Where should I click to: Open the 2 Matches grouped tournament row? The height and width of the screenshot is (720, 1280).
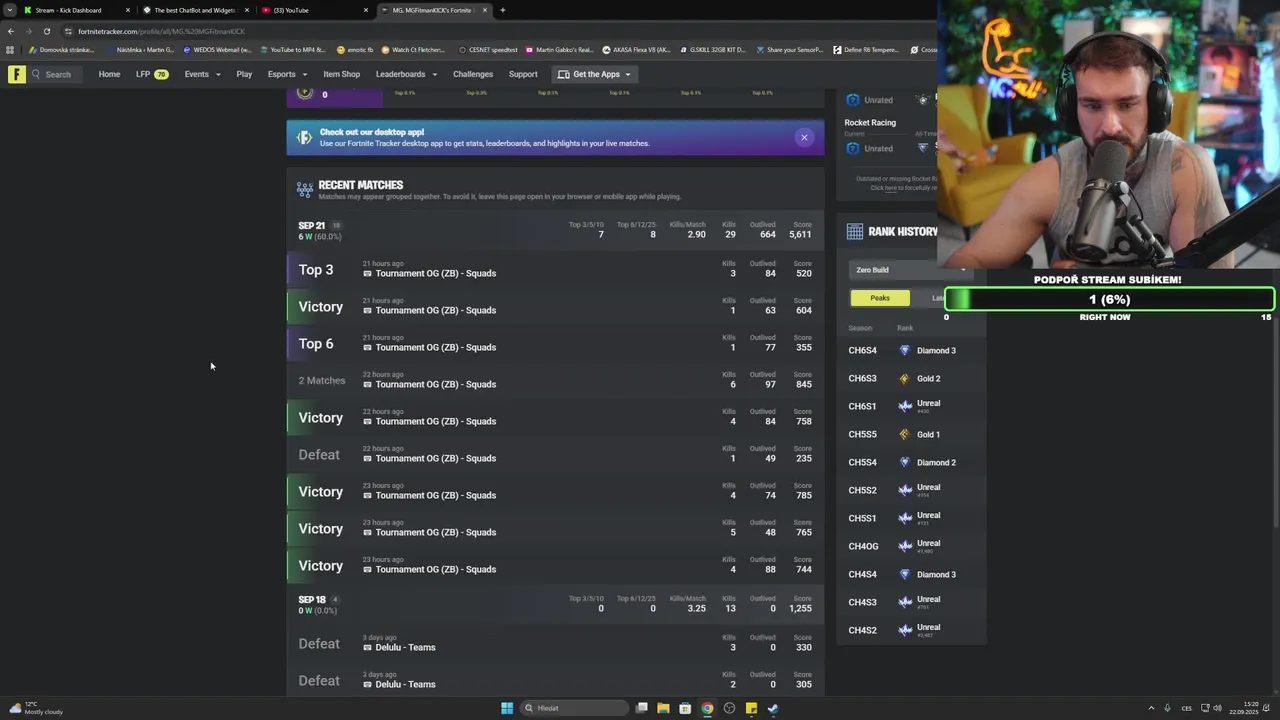point(555,381)
